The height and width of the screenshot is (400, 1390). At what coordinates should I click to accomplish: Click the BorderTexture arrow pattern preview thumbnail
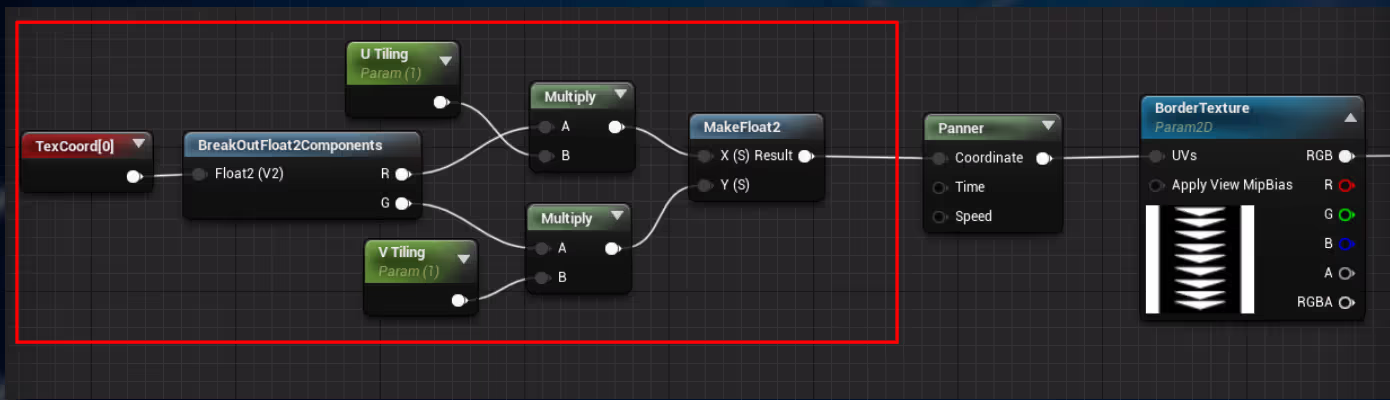pos(1199,259)
